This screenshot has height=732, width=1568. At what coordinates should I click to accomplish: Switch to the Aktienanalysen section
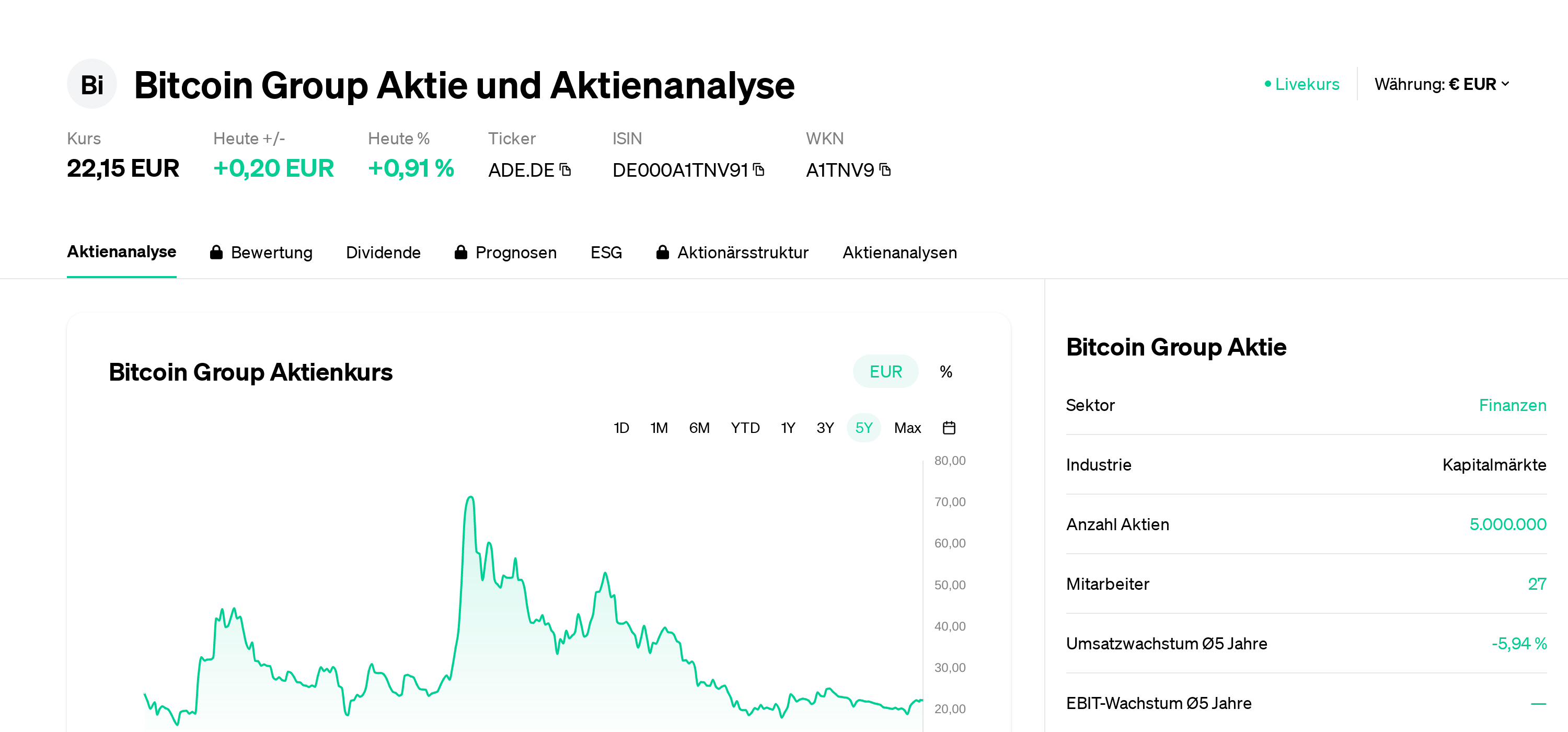coord(900,252)
